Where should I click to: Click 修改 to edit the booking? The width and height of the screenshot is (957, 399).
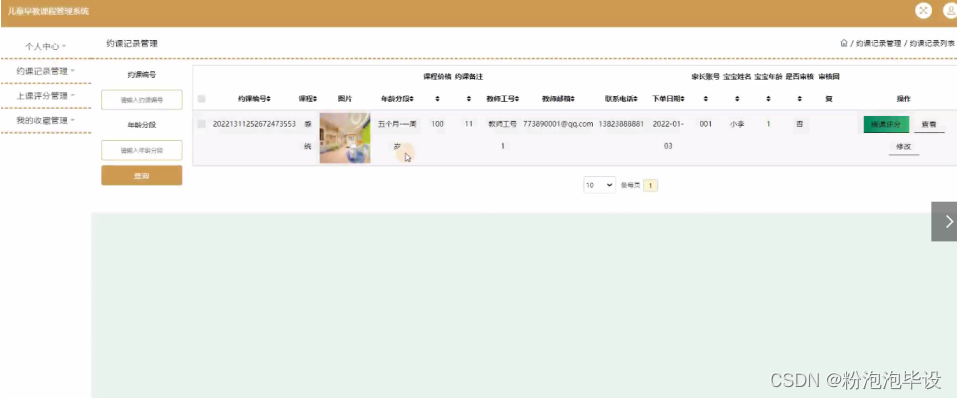tap(904, 147)
